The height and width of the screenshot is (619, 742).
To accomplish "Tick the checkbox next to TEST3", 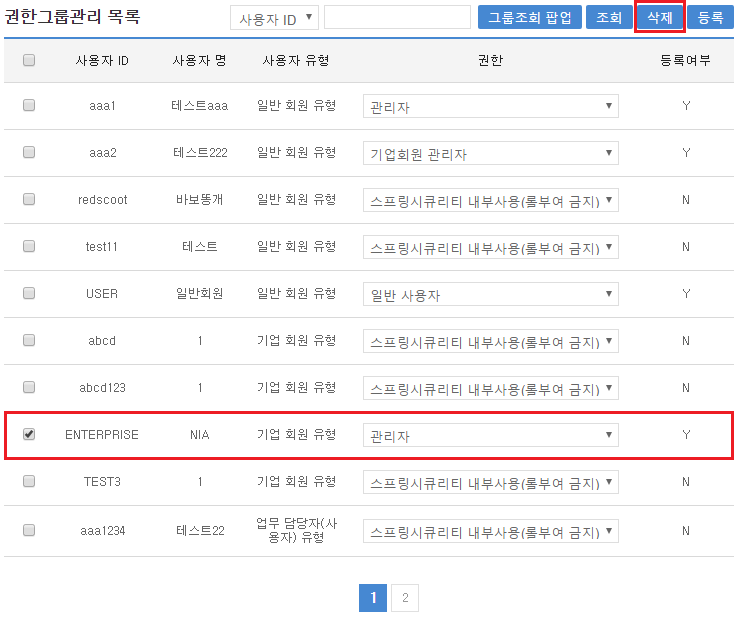I will pyautogui.click(x=29, y=481).
